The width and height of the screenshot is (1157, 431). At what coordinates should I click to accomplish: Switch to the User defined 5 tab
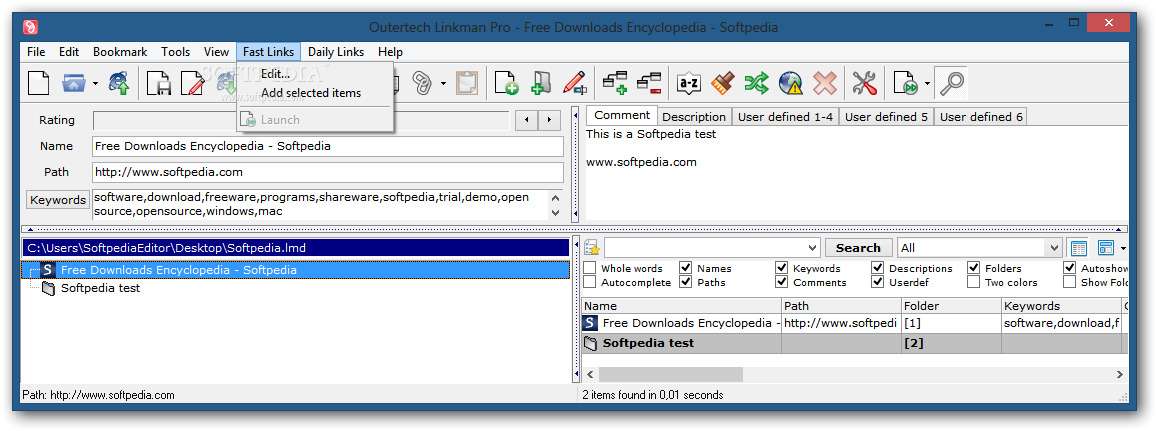pos(886,117)
